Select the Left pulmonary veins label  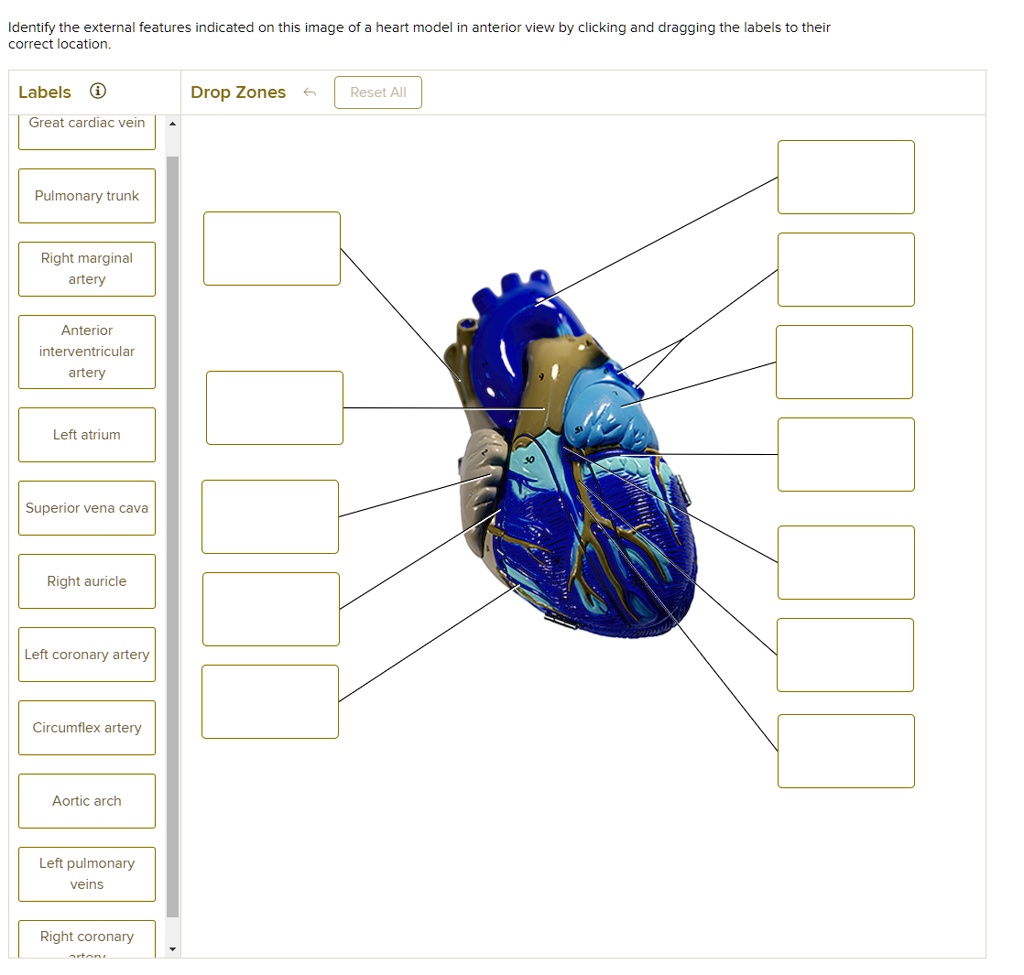click(x=86, y=873)
